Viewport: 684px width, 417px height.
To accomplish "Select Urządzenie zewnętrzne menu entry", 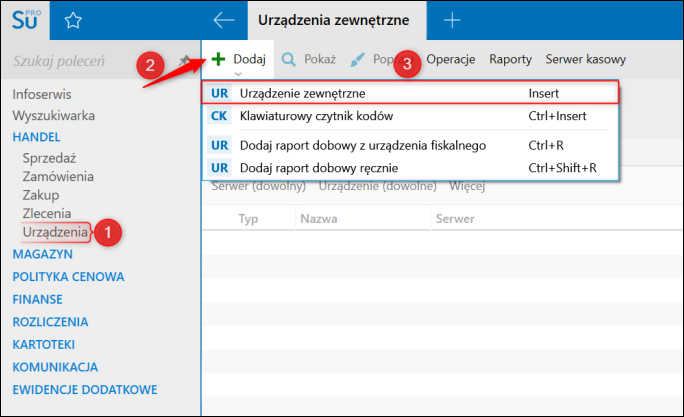I will point(410,93).
